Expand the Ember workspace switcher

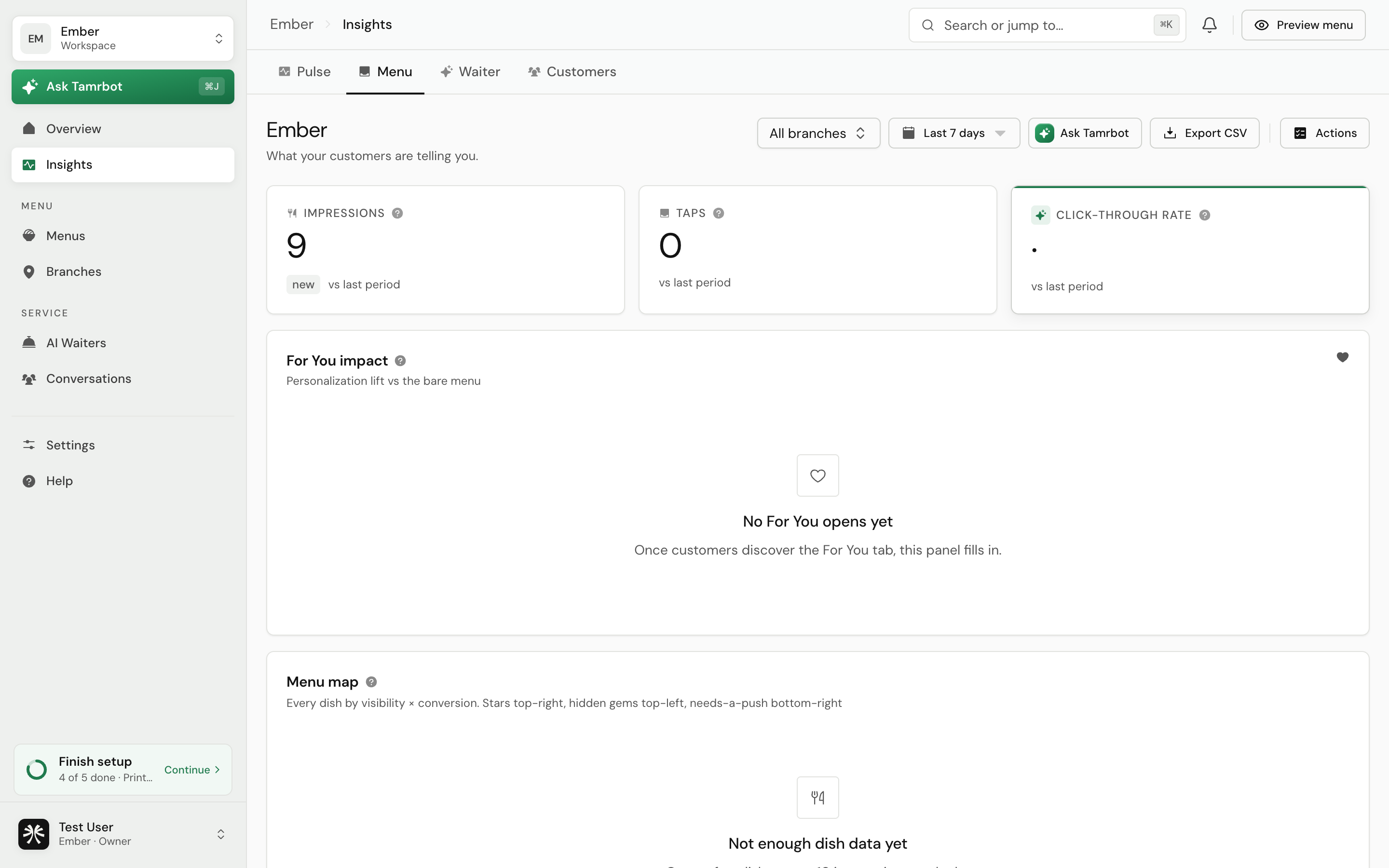123,39
